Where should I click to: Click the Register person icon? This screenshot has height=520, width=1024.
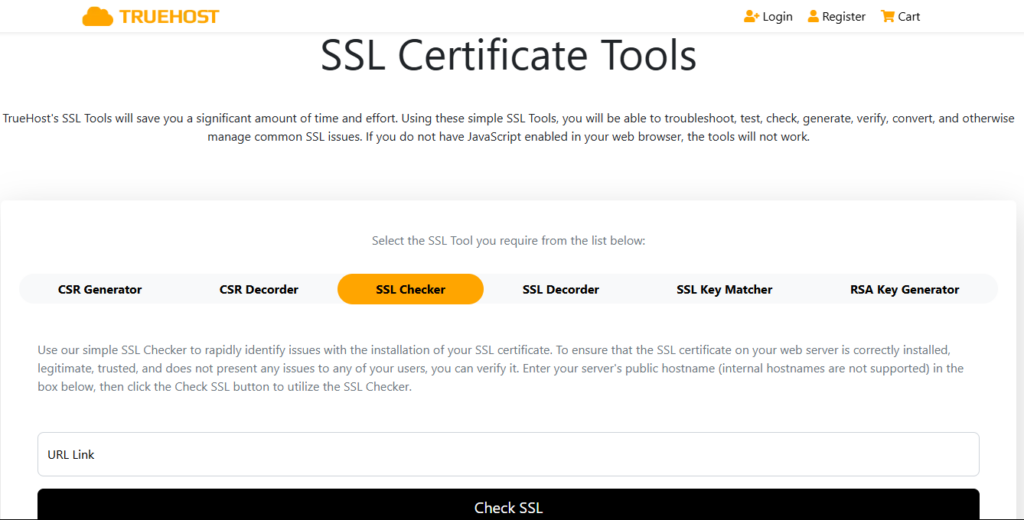813,16
